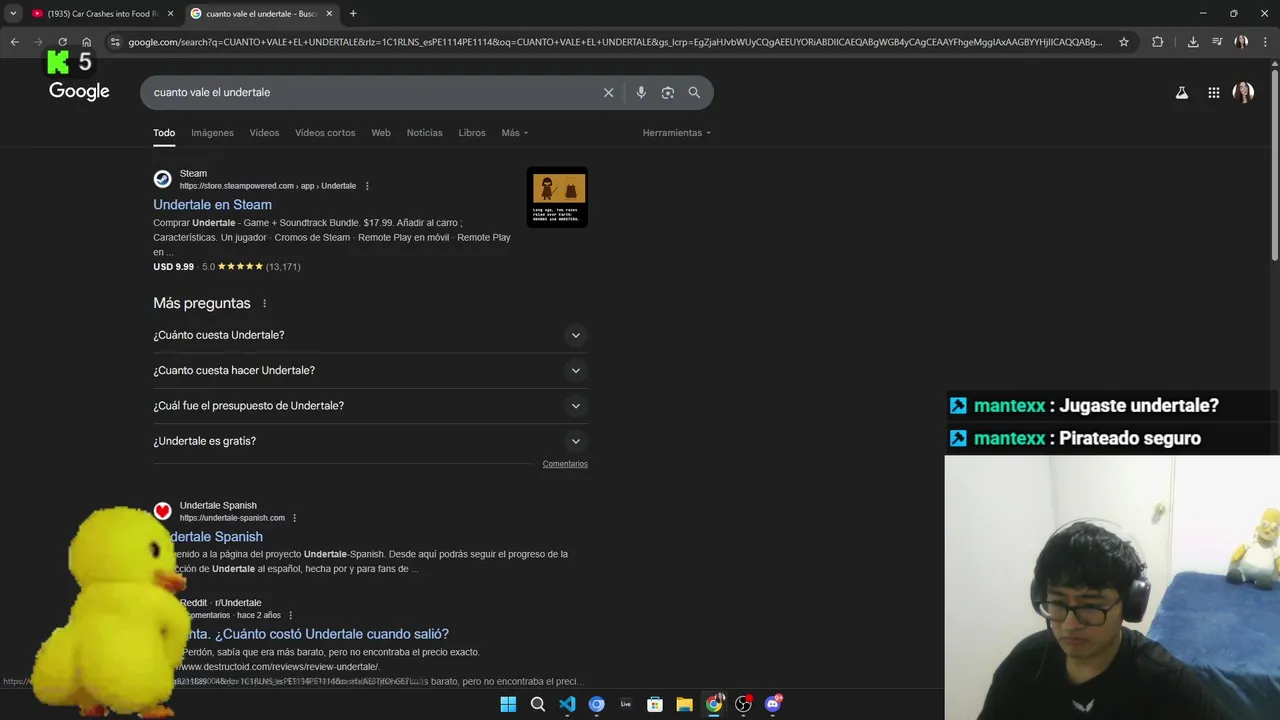This screenshot has width=1280, height=720.
Task: Open Discord from the taskbar
Action: point(773,704)
